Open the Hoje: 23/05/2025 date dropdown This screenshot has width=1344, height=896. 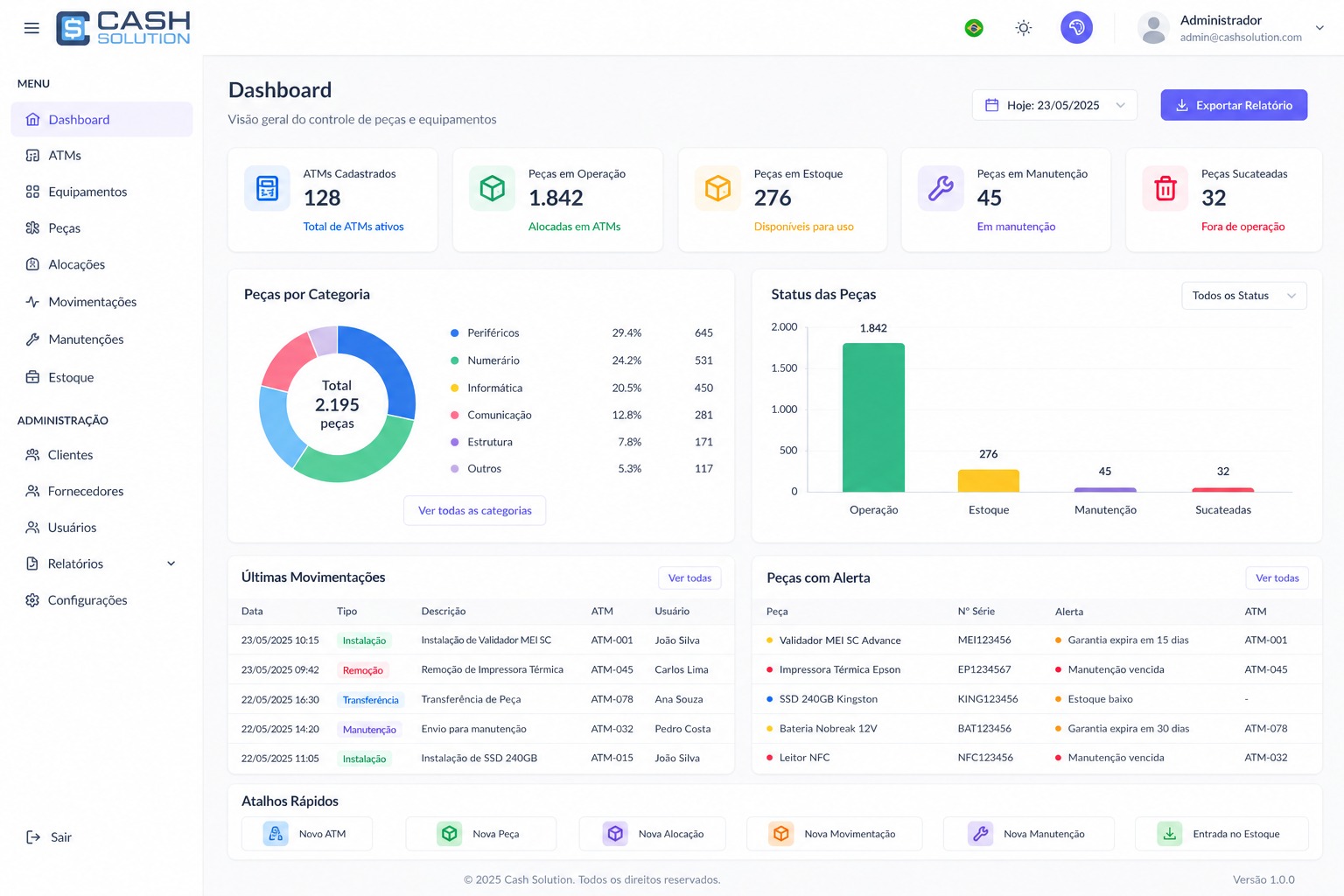pos(1054,105)
